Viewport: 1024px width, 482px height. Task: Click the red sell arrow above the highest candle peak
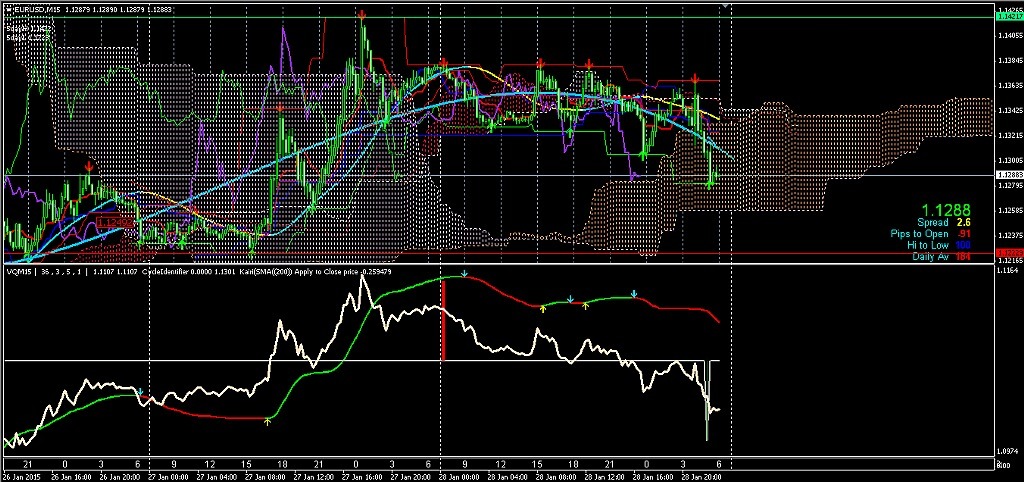pyautogui.click(x=361, y=15)
